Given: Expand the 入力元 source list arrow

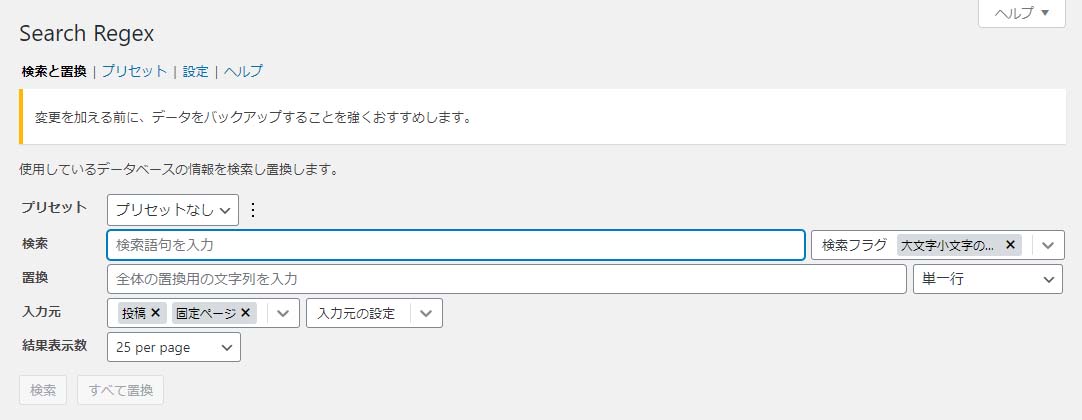Looking at the screenshot, I should click(x=283, y=313).
